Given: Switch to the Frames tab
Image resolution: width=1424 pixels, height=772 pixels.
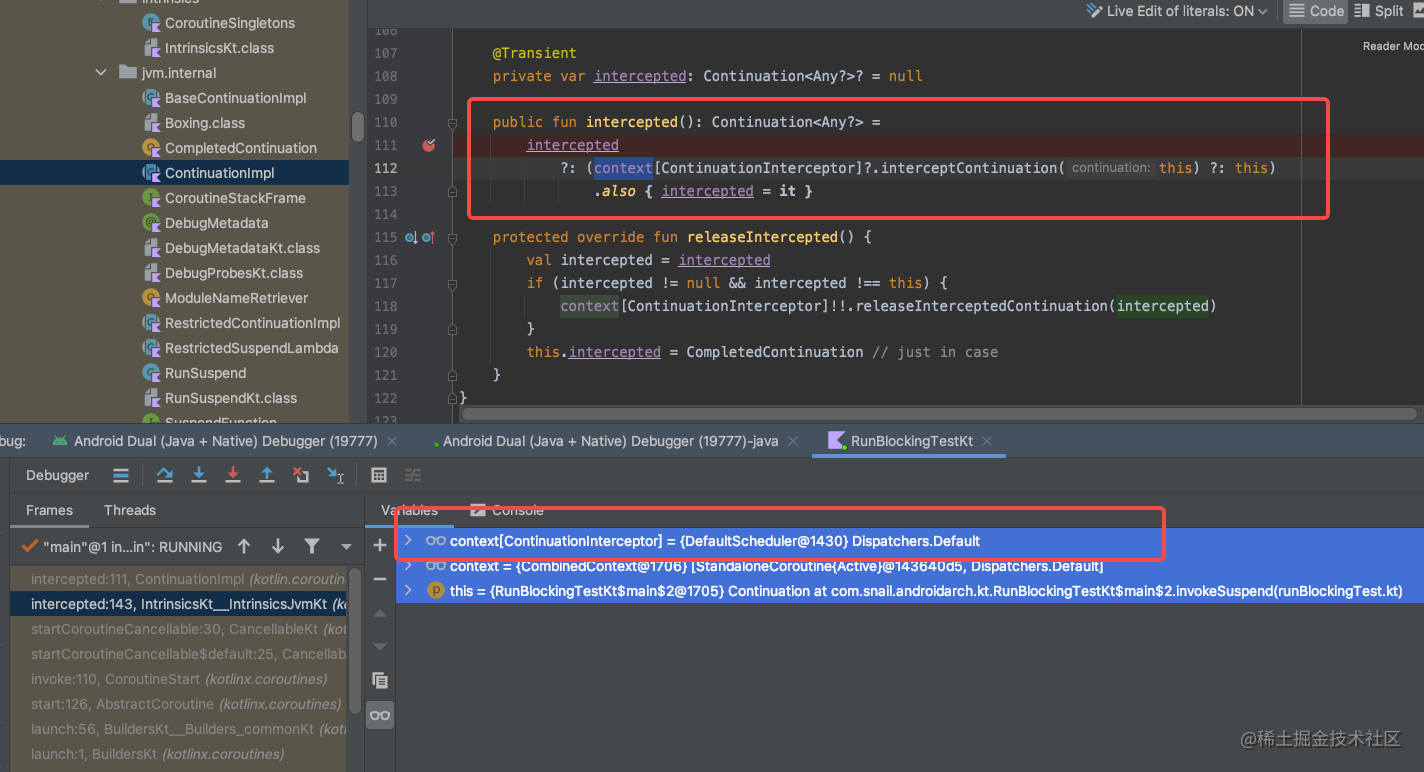Looking at the screenshot, I should (x=49, y=510).
